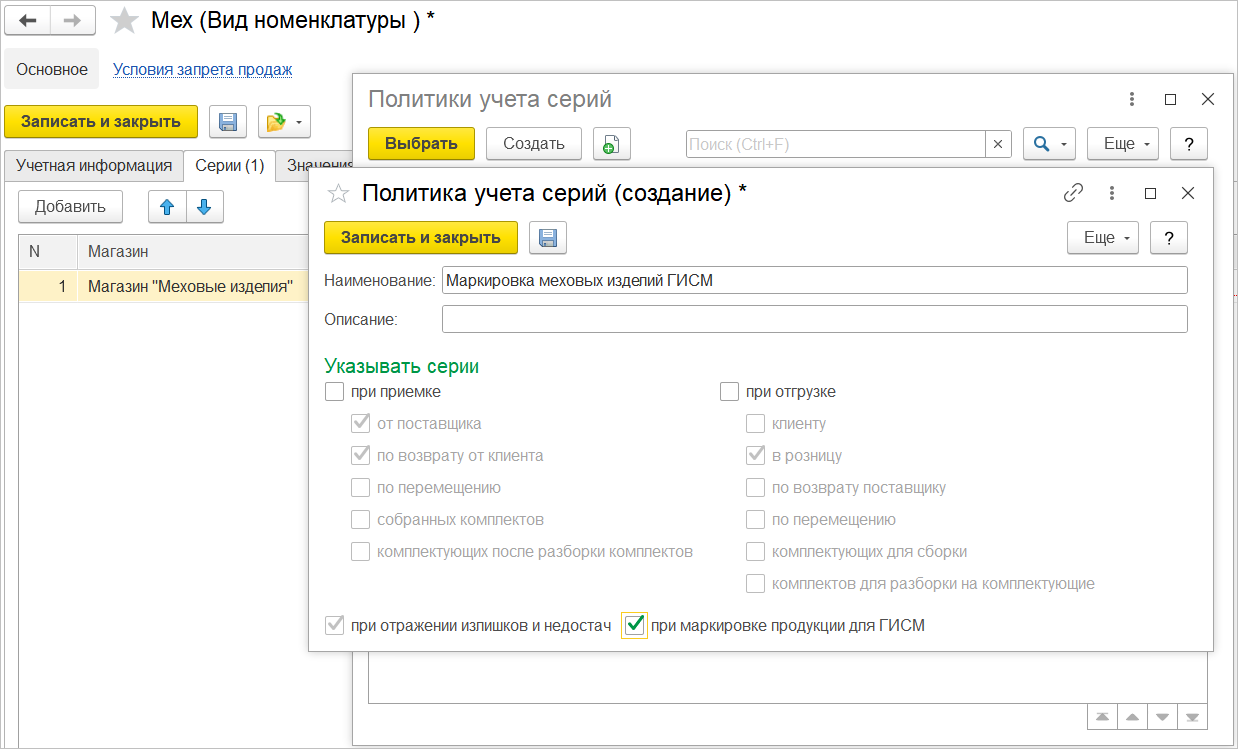Image resolution: width=1238 pixels, height=749 pixels.
Task: Move the row down with the blue arrow
Action: pos(204,207)
